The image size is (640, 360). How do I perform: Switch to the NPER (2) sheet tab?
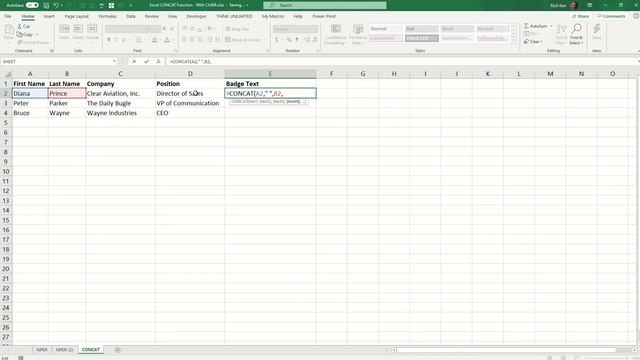point(64,350)
